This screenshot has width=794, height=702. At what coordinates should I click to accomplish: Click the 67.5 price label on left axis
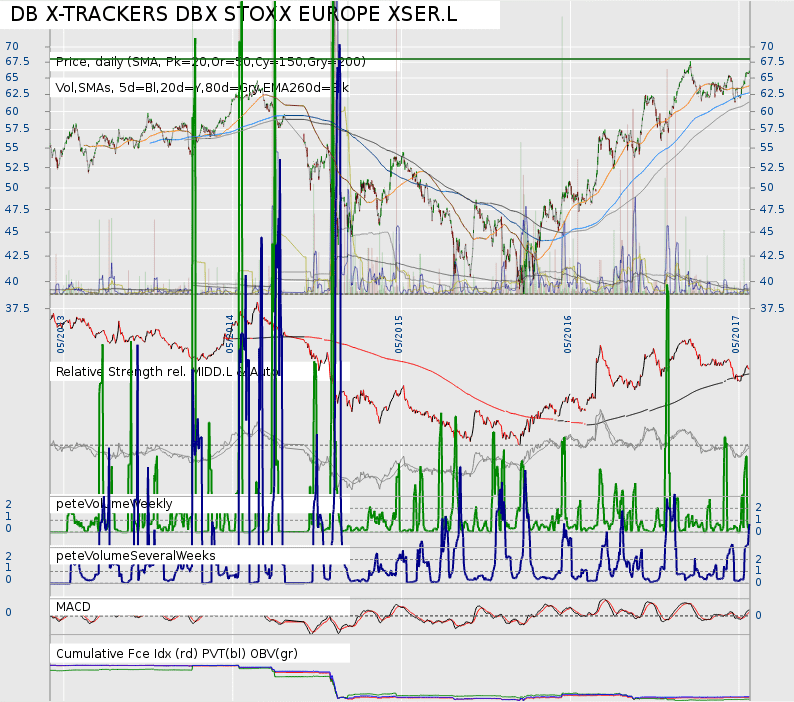[17, 61]
